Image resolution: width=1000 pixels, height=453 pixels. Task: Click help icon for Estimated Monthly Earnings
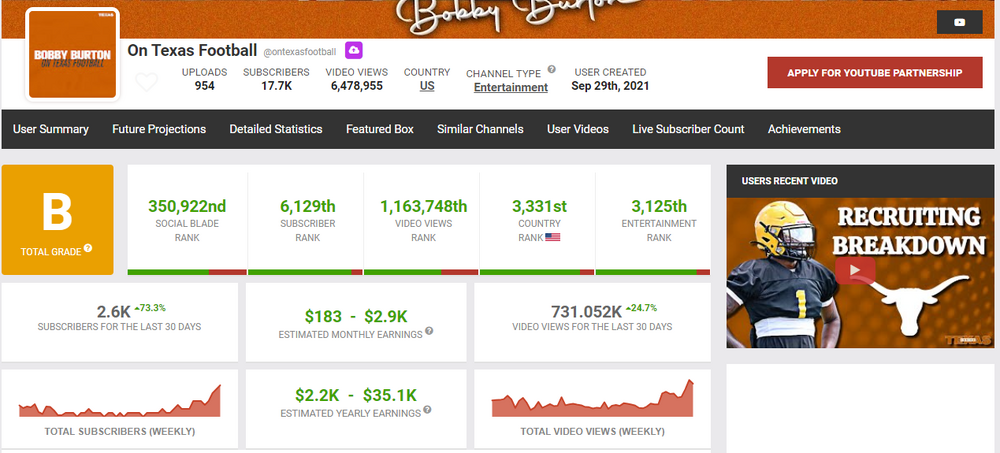point(429,331)
